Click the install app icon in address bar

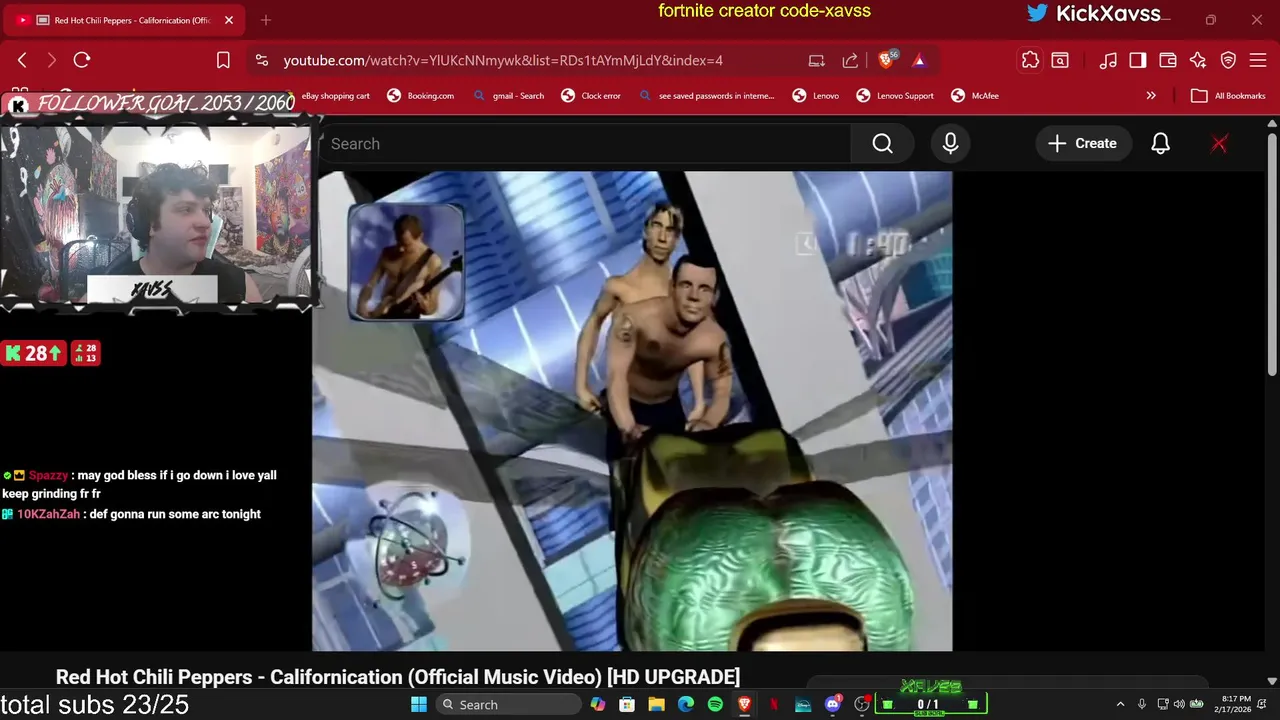pos(817,60)
